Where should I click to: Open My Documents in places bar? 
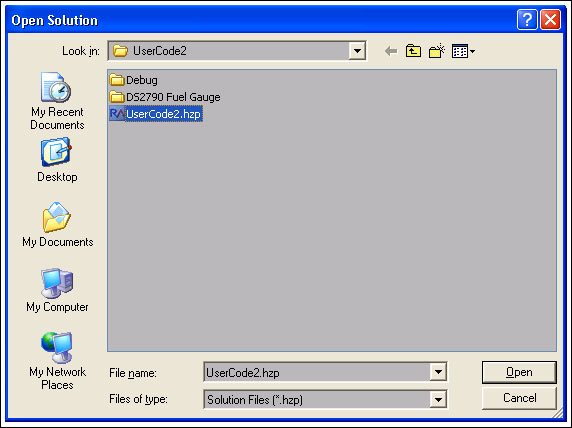(x=57, y=225)
